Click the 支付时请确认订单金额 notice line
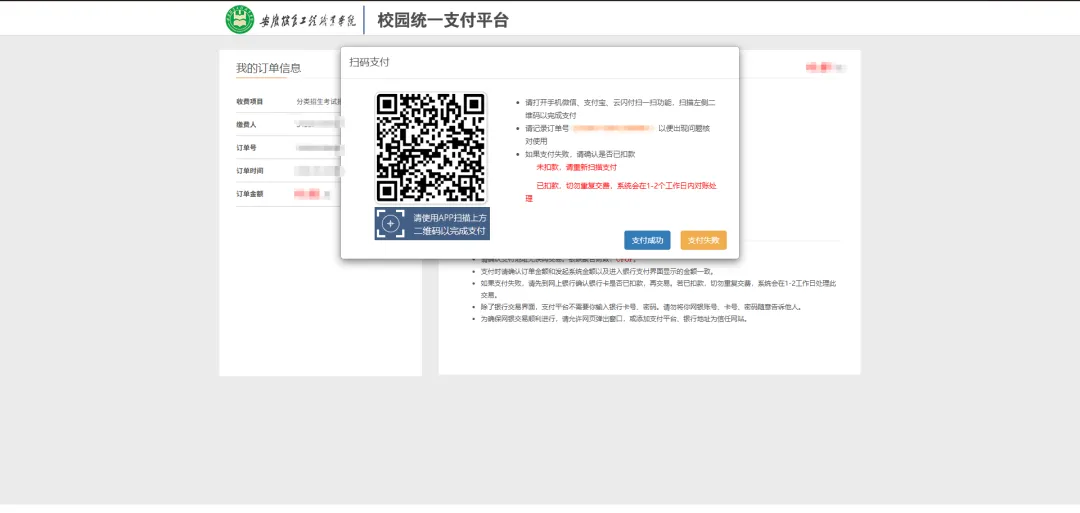Screen dimensions: 1080x513 (597, 271)
